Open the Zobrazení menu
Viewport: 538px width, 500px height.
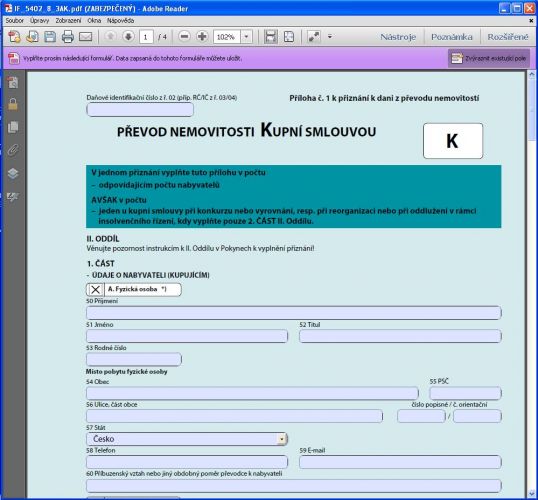[68, 21]
